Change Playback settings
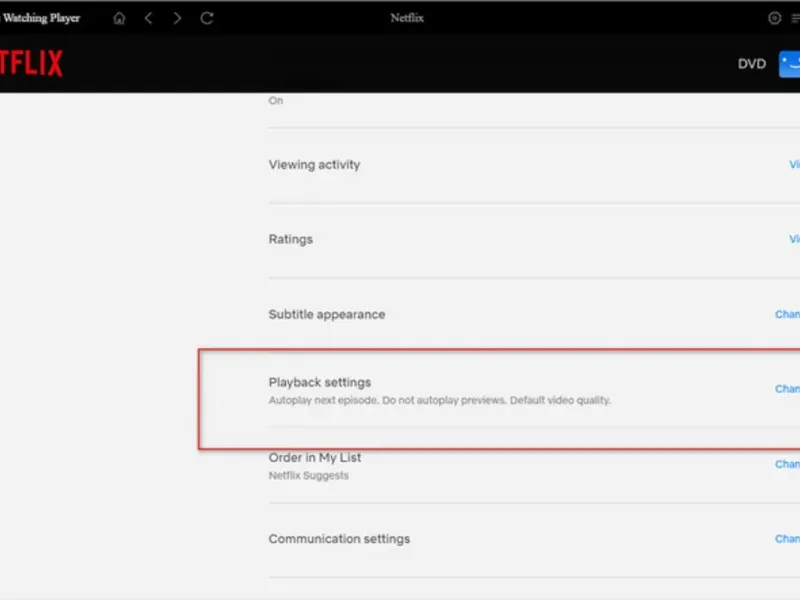This screenshot has height=600, width=800. (787, 389)
